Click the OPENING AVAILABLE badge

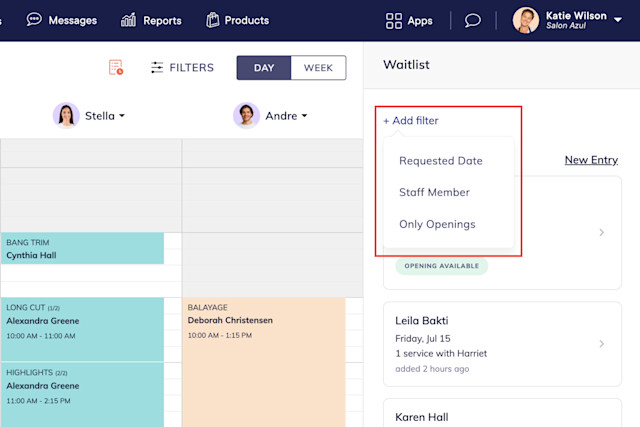tap(442, 266)
